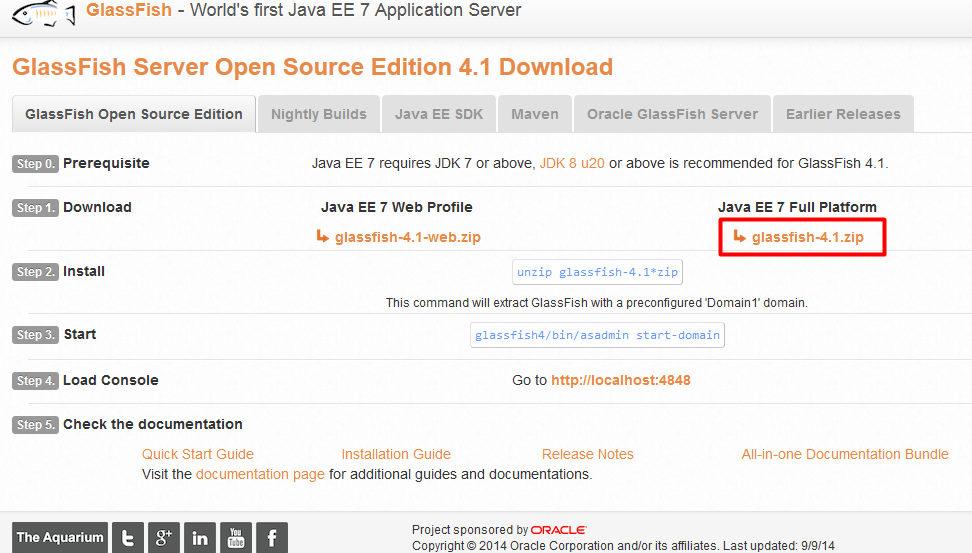Download glassfish-4.1-web.zip

(407, 237)
